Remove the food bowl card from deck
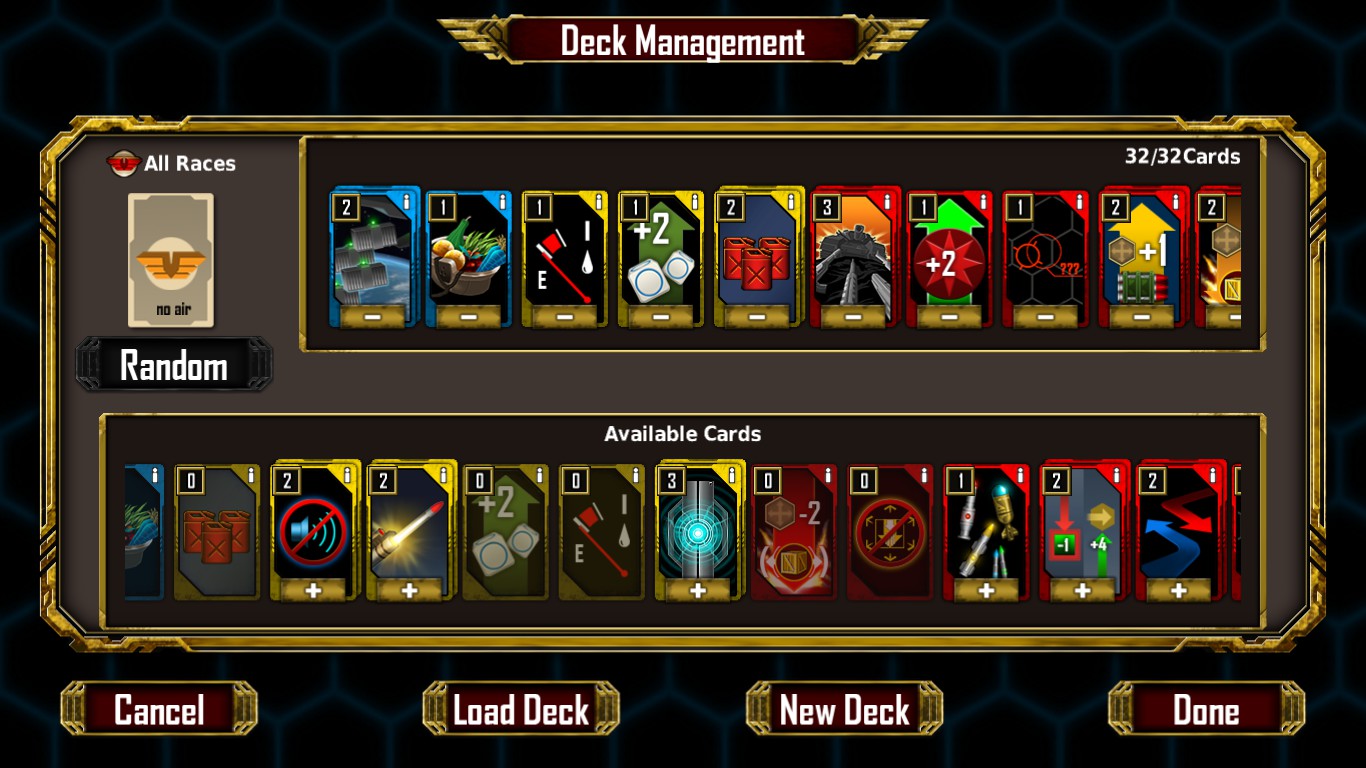 coord(468,317)
